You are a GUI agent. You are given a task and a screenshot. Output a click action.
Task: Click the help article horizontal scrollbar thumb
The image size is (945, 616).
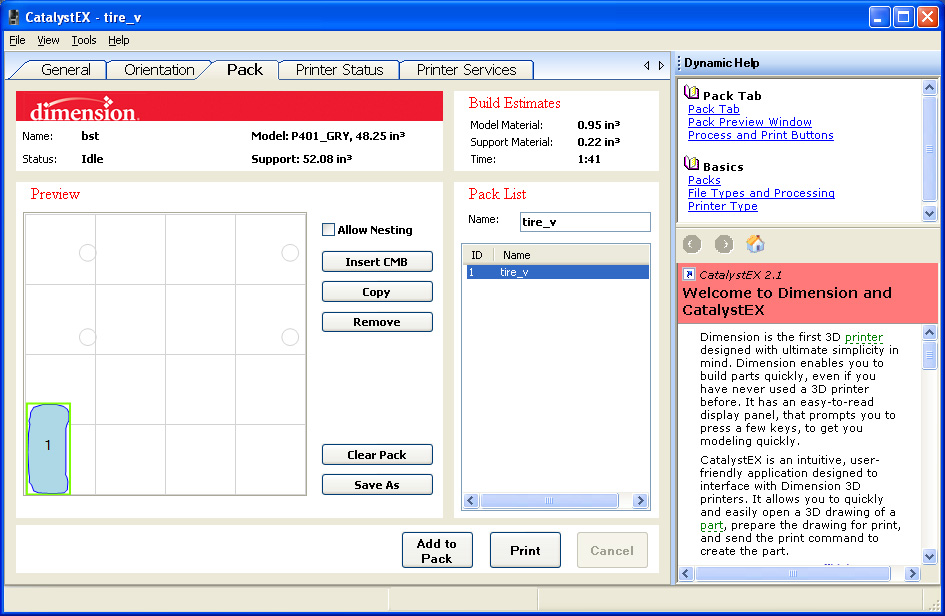click(793, 574)
